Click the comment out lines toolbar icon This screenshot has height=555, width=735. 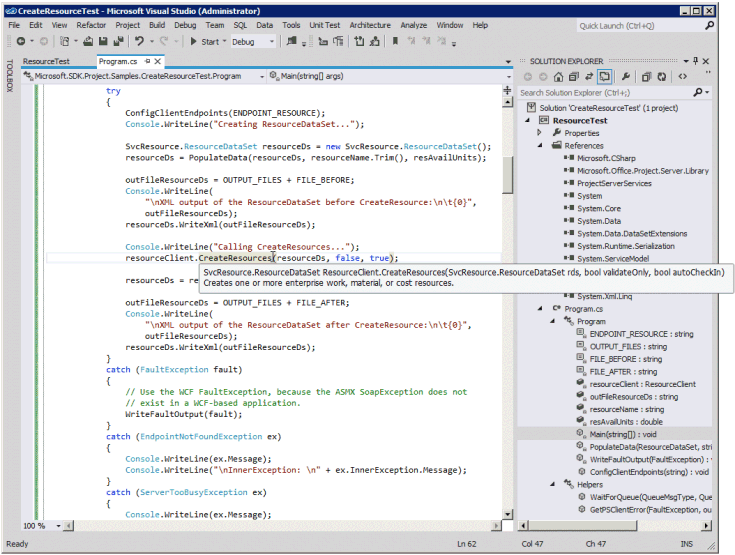click(359, 41)
